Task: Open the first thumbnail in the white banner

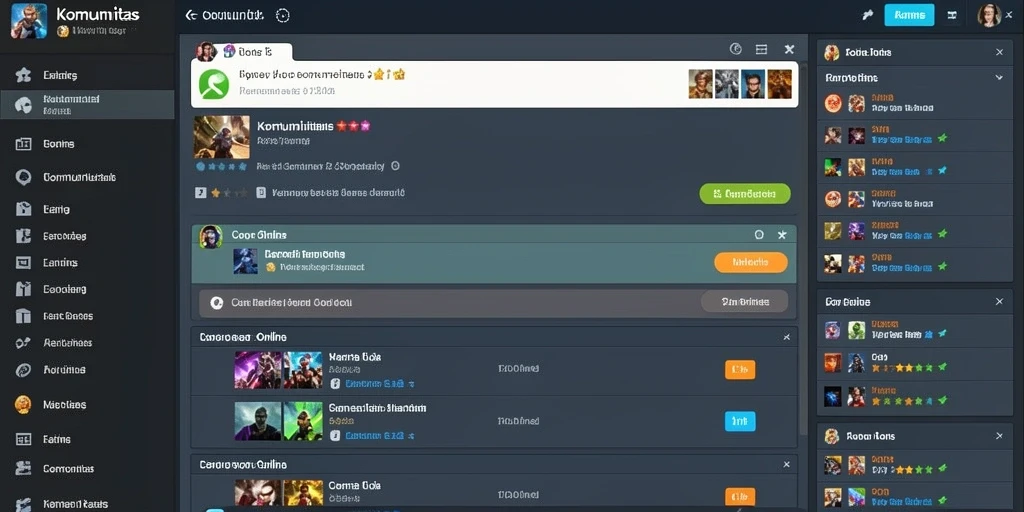Action: 700,84
